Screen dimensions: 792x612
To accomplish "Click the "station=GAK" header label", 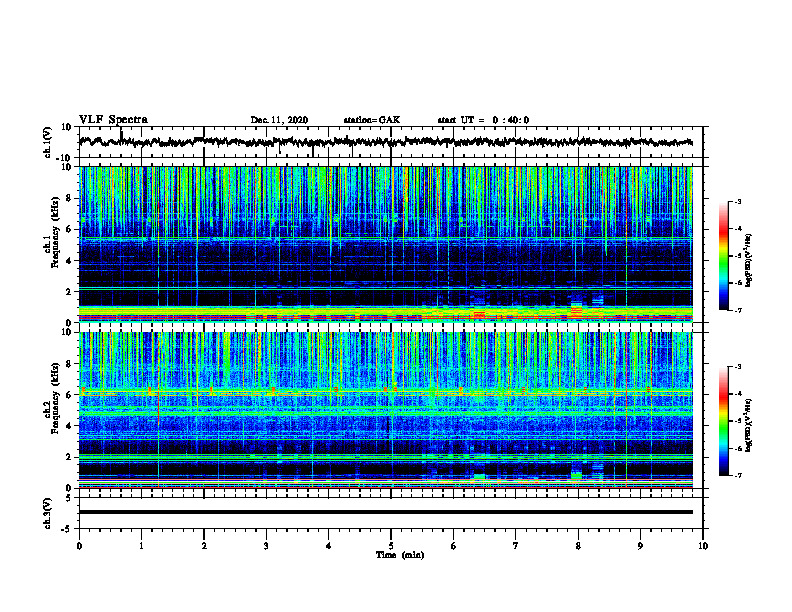I will (x=372, y=120).
